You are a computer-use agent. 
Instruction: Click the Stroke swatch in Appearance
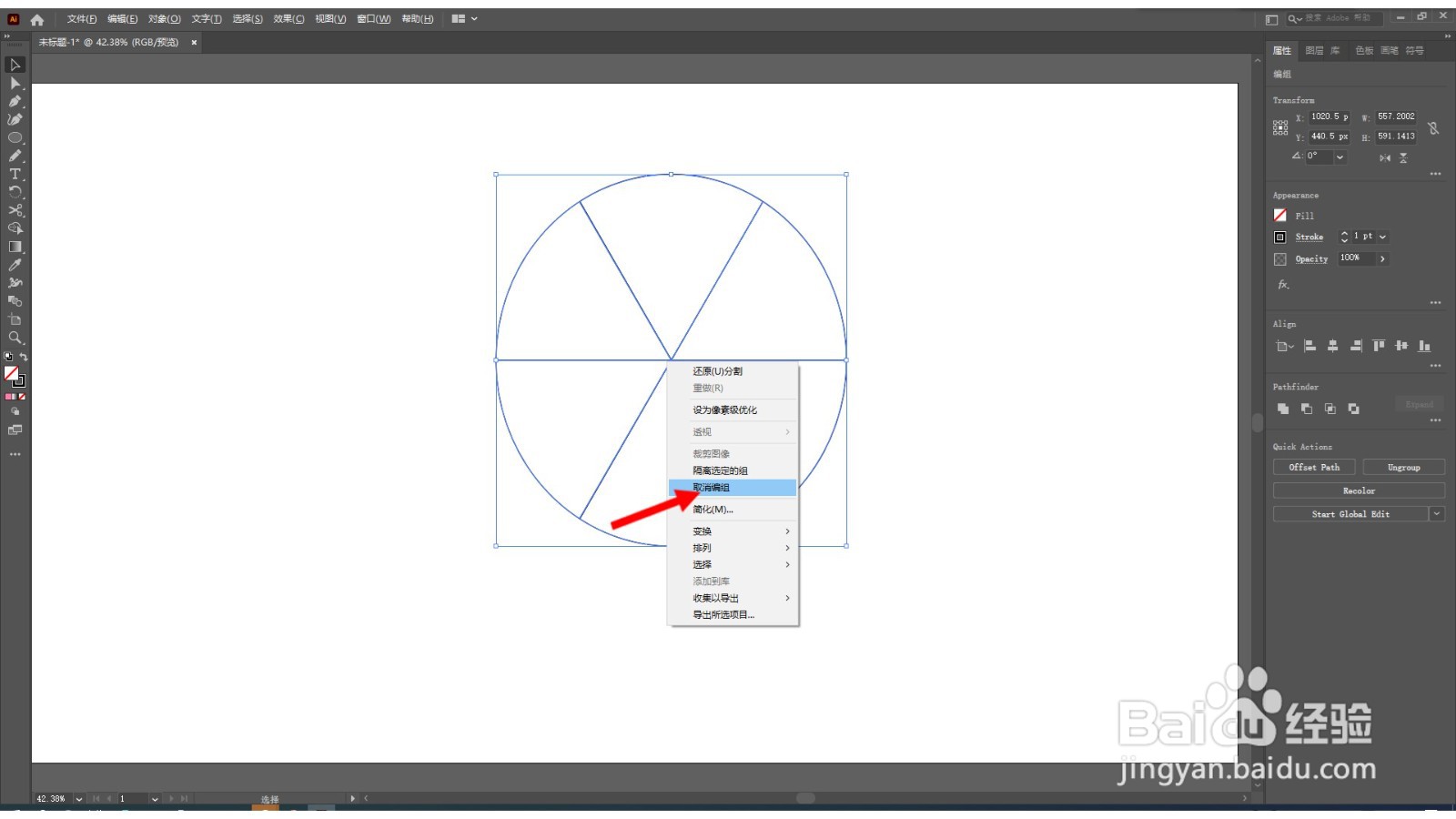(x=1280, y=238)
